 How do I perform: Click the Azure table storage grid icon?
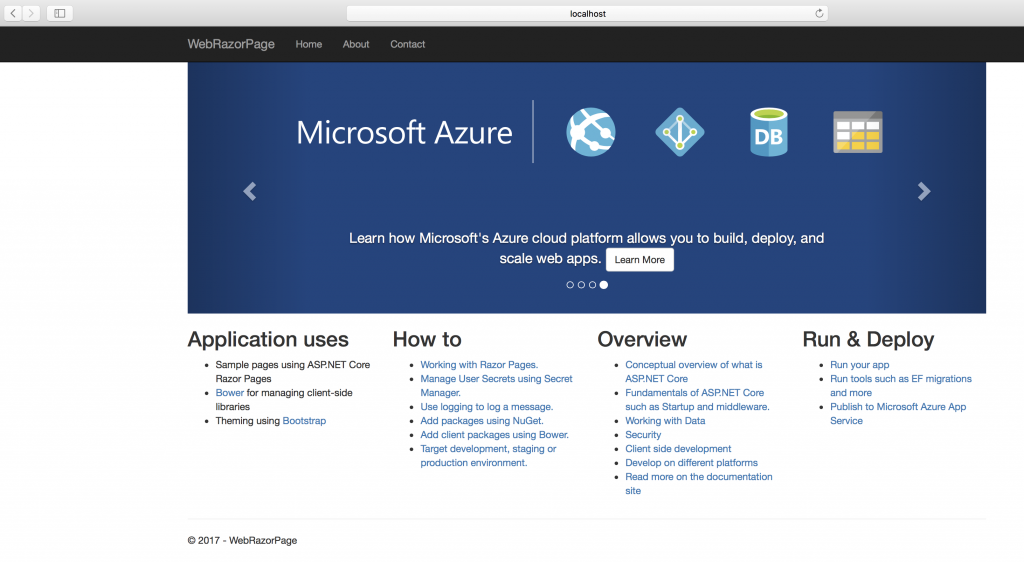(857, 132)
